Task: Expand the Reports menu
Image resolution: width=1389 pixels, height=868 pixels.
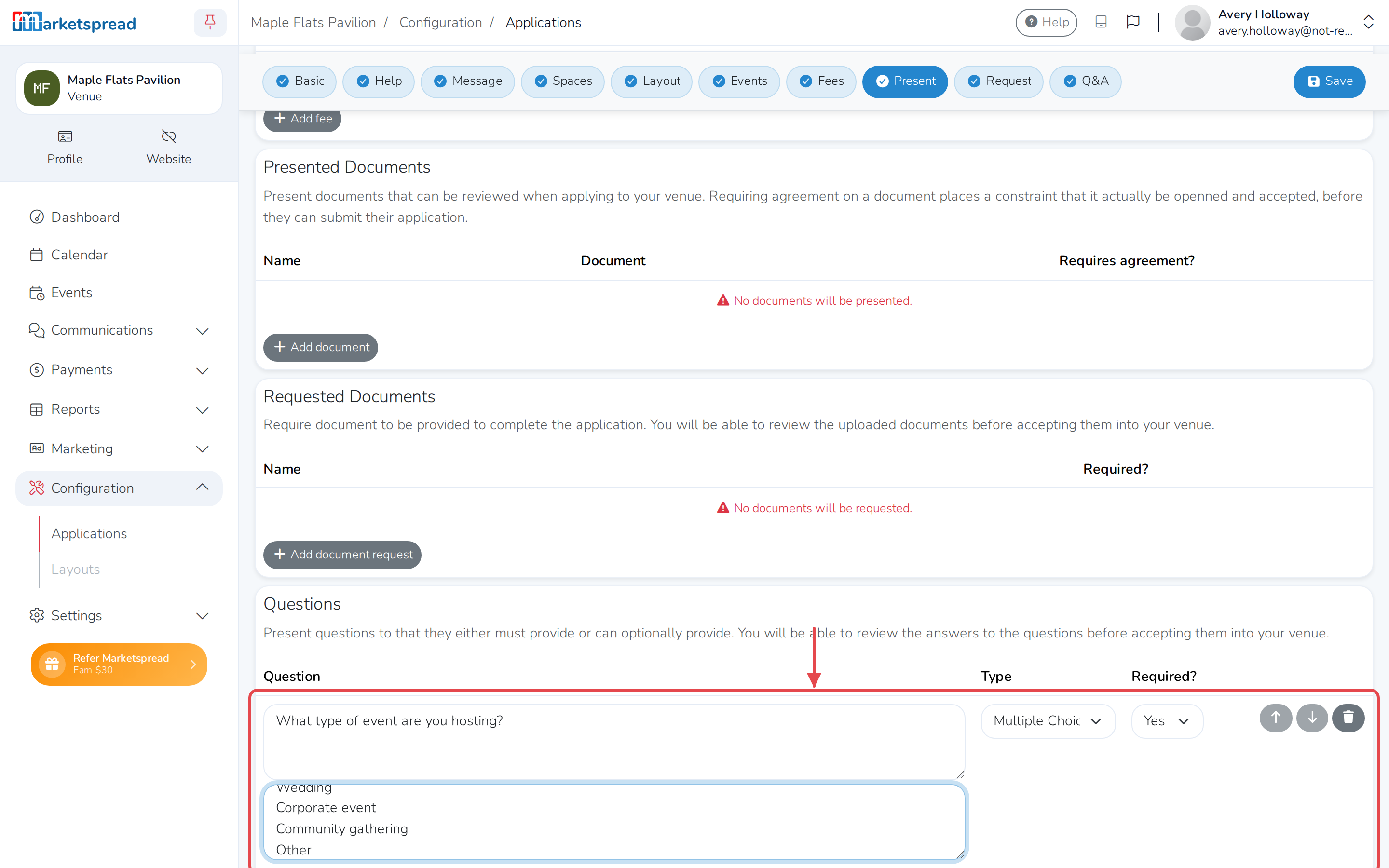Action: 119,409
